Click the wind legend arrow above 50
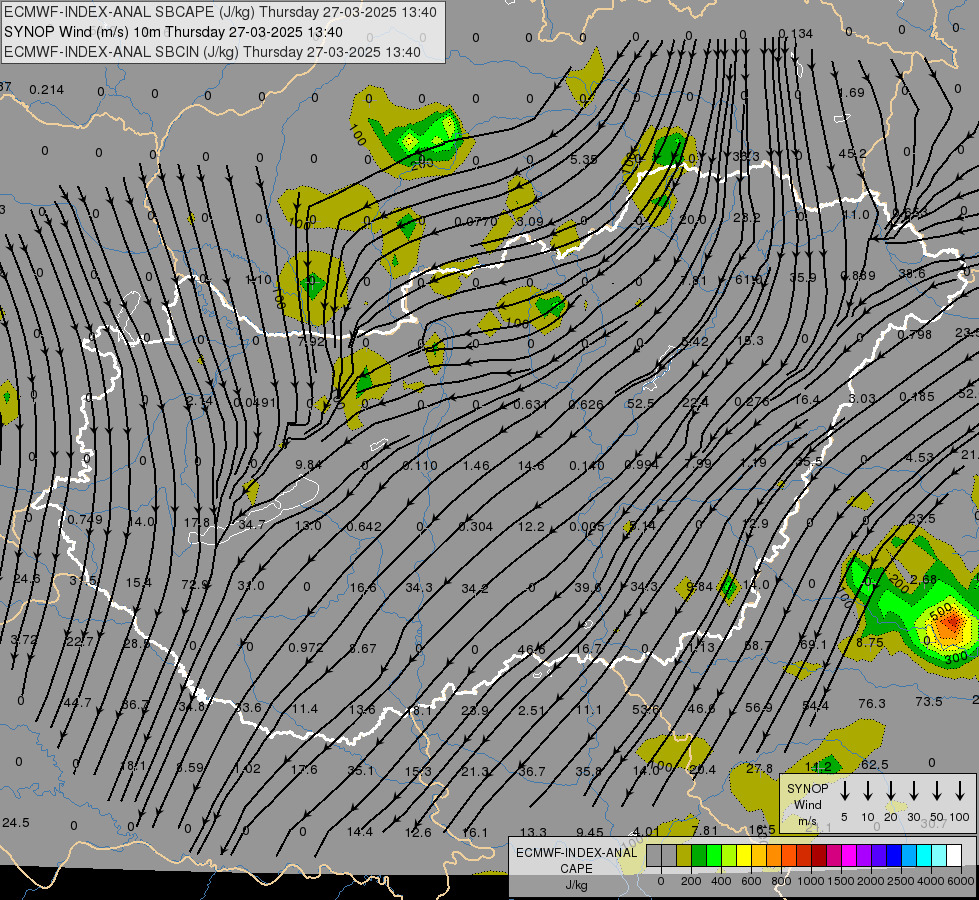The image size is (979, 900). [937, 791]
